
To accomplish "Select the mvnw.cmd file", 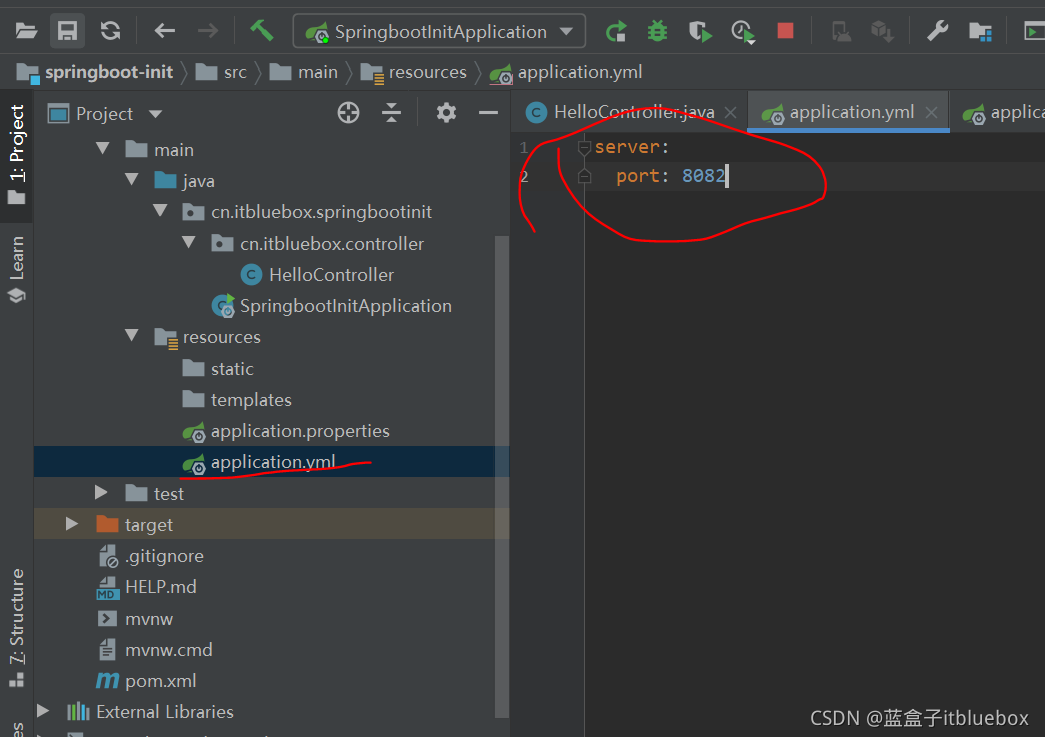I will click(x=155, y=650).
